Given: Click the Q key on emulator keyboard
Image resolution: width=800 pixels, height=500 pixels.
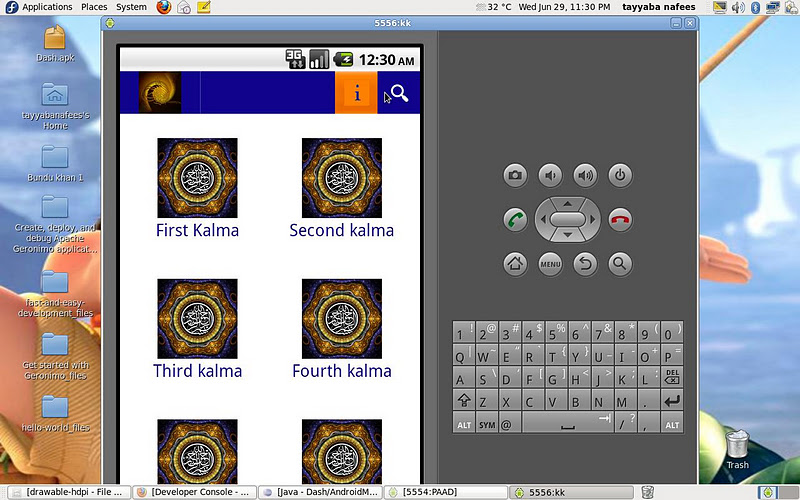Looking at the screenshot, I should coord(463,355).
